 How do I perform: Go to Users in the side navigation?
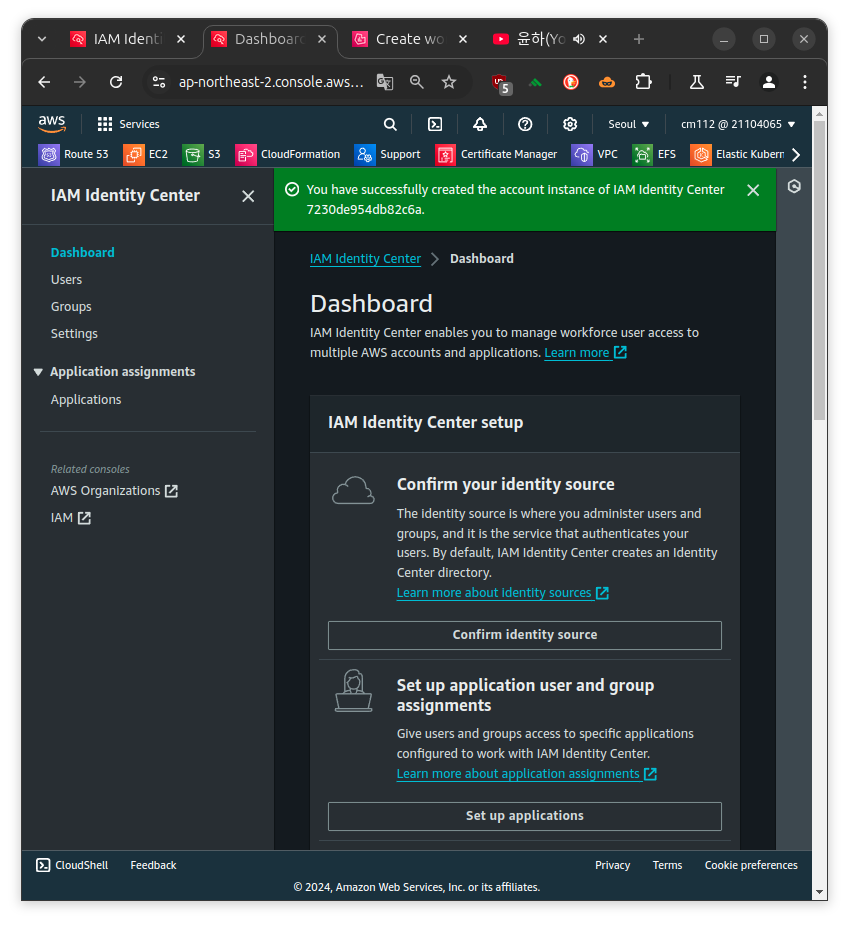click(x=66, y=280)
